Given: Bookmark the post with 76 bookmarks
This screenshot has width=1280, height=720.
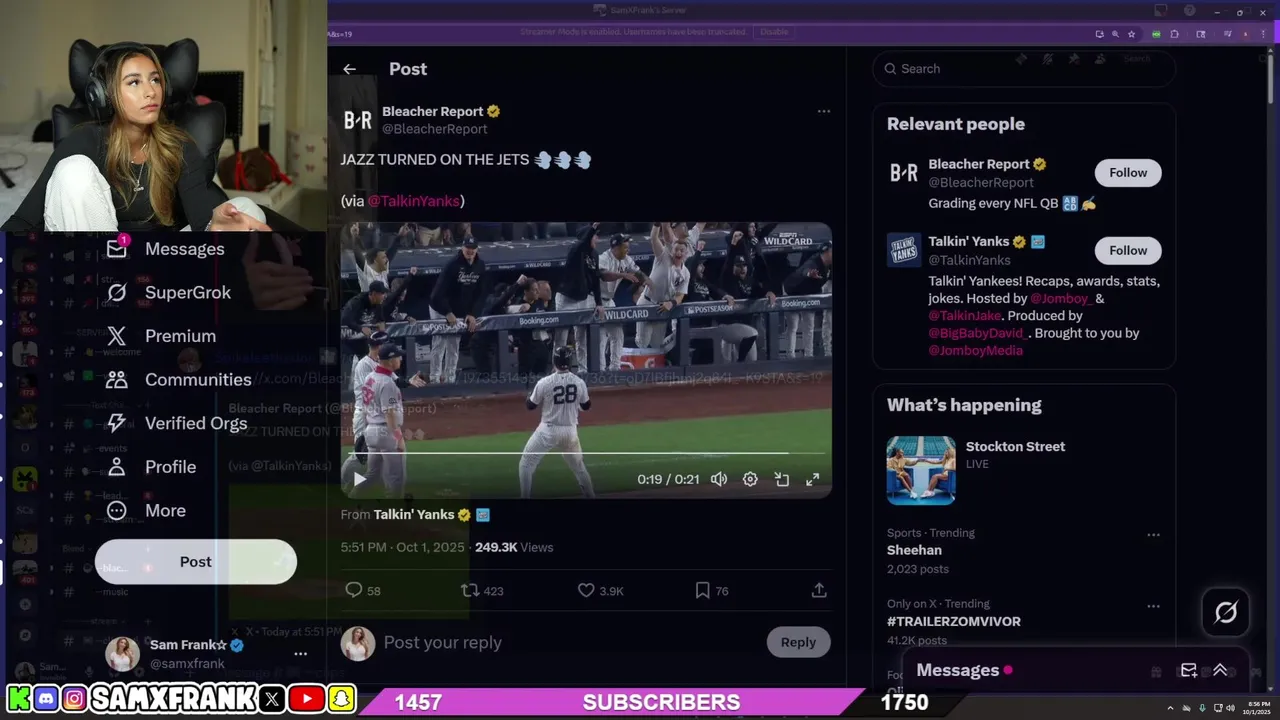Looking at the screenshot, I should (x=703, y=590).
